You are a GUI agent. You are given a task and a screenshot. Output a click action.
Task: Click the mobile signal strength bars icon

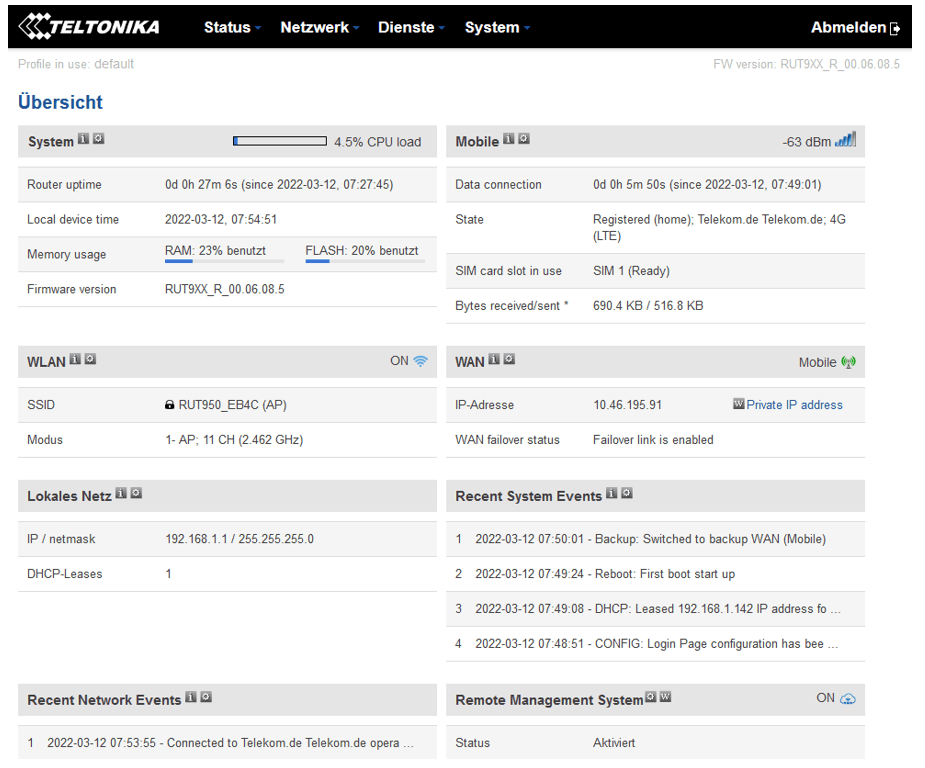click(x=845, y=141)
